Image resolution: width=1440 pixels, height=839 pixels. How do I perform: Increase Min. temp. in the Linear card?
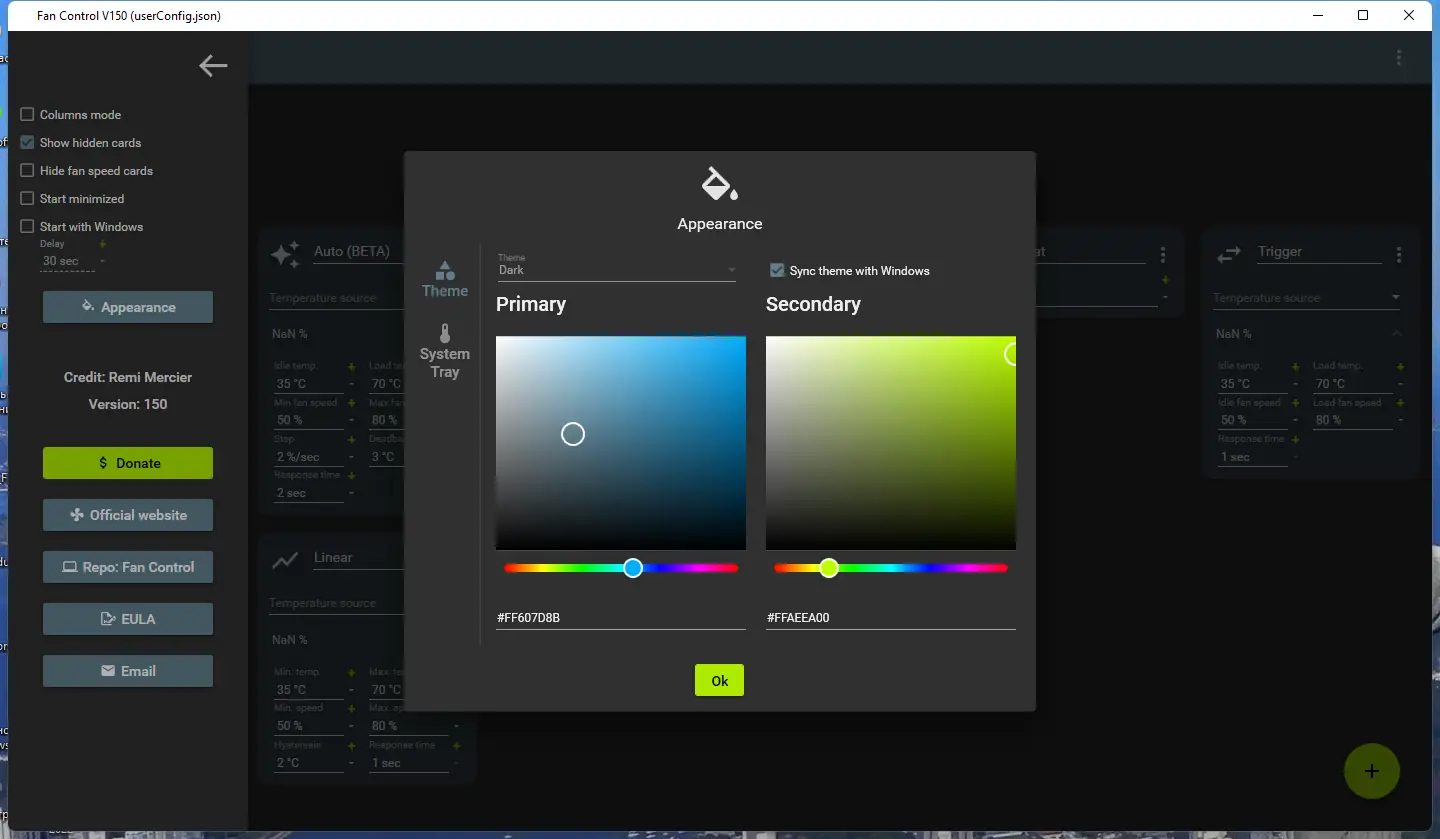pos(351,673)
